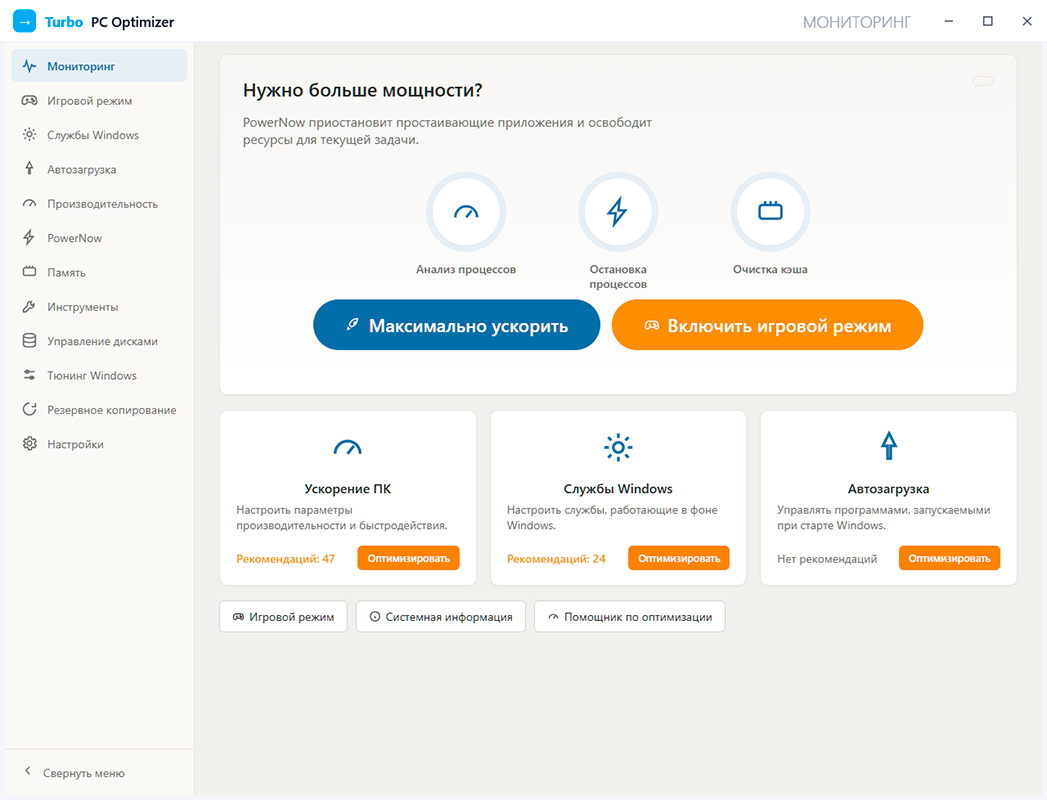Image resolution: width=1047 pixels, height=800 pixels.
Task: Click the МОНИТОРИНГ title bar text
Action: tap(857, 23)
